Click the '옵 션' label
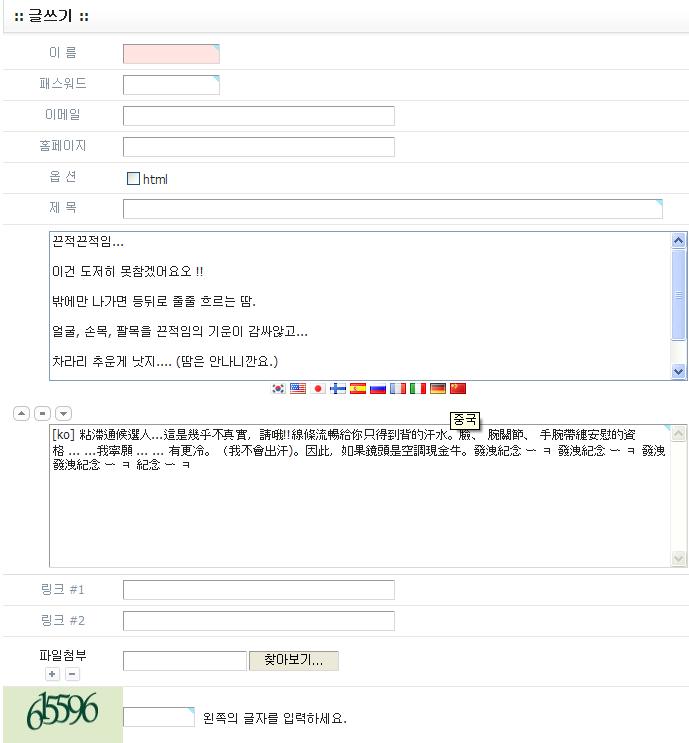This screenshot has width=689, height=743. pyautogui.click(x=63, y=176)
